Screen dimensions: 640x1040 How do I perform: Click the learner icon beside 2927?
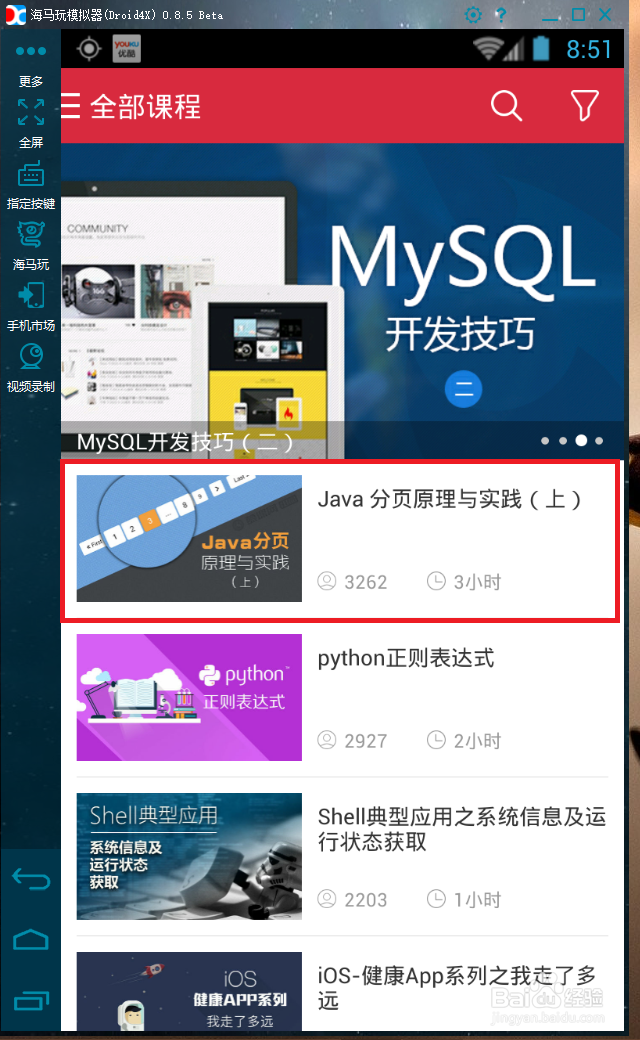point(327,740)
